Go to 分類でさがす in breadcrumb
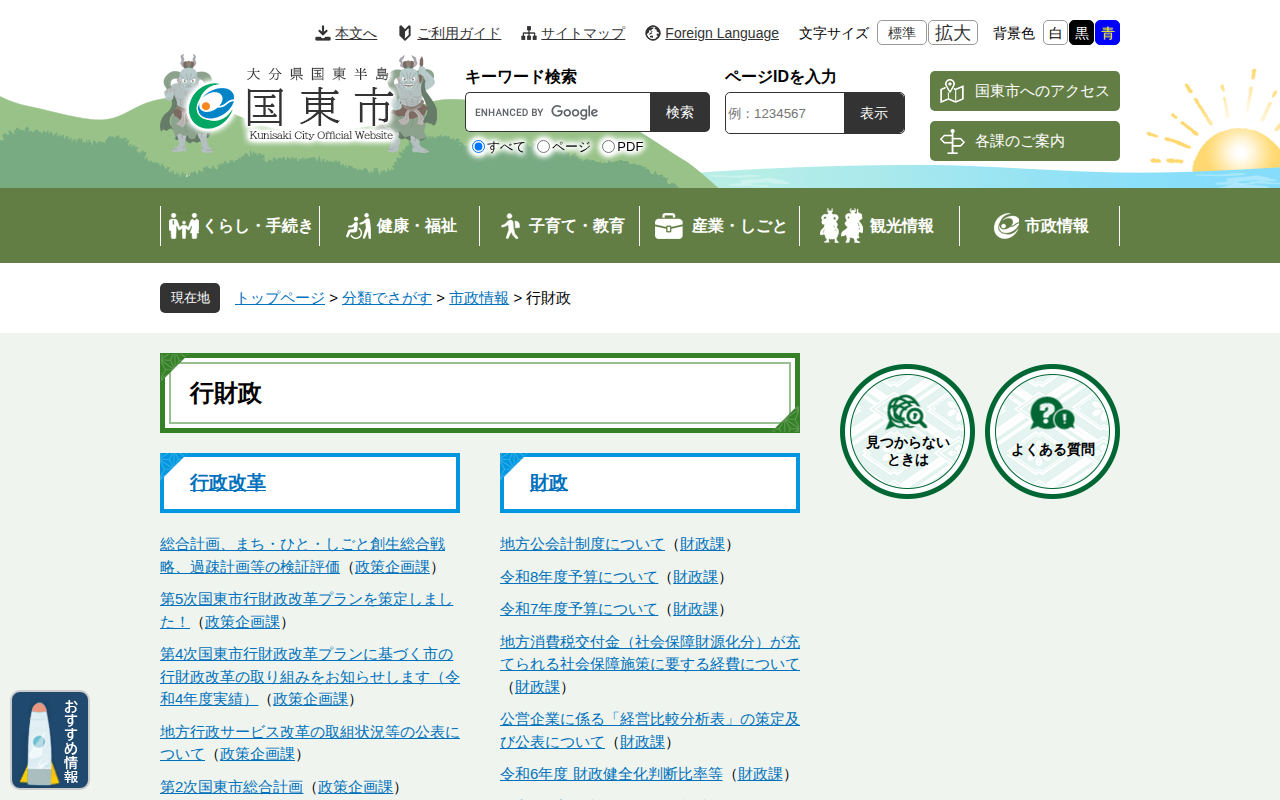Viewport: 1280px width, 800px height. click(x=387, y=298)
